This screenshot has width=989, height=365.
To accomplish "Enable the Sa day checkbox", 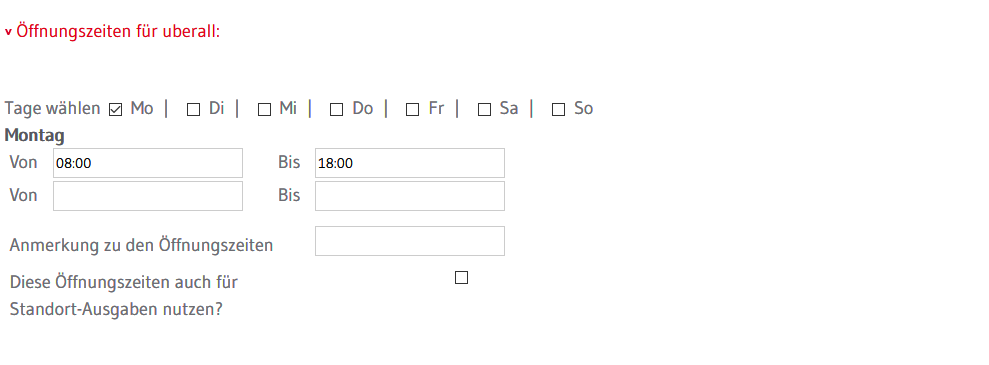I will (484, 110).
